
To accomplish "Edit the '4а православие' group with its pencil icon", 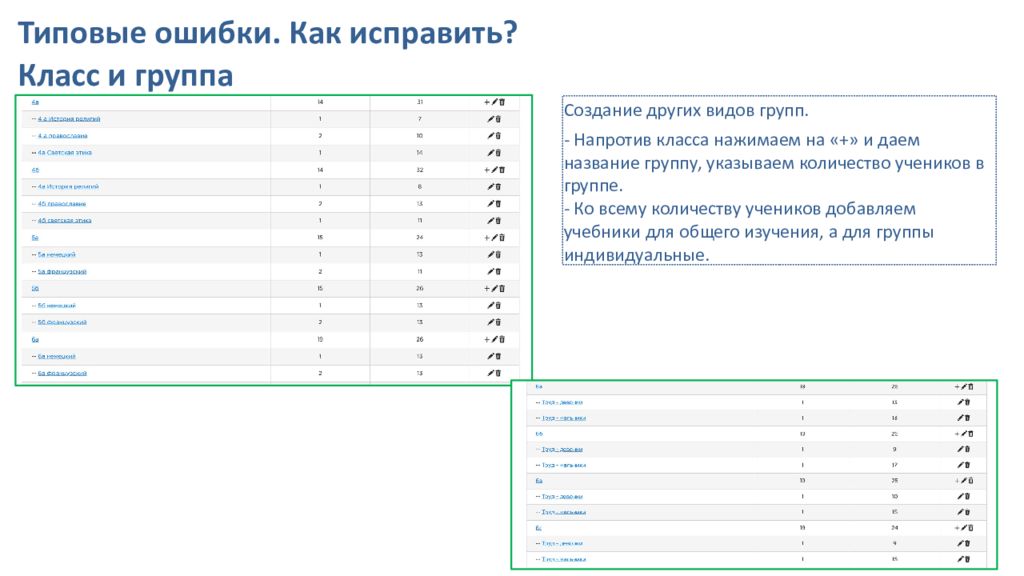I will click(490, 136).
